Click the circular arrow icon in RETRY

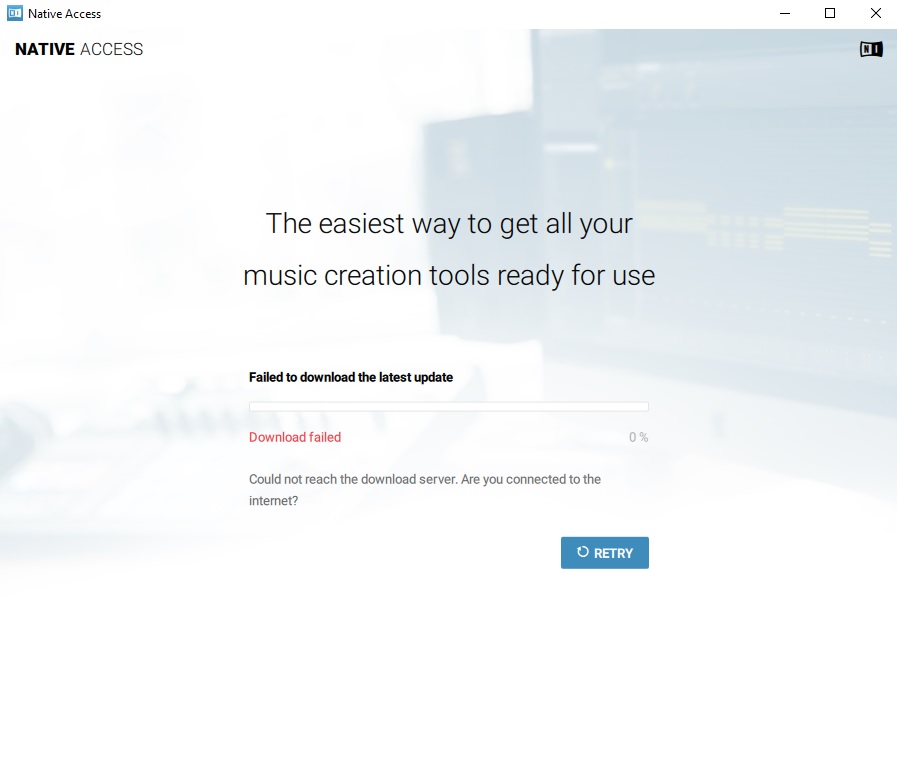pos(582,552)
